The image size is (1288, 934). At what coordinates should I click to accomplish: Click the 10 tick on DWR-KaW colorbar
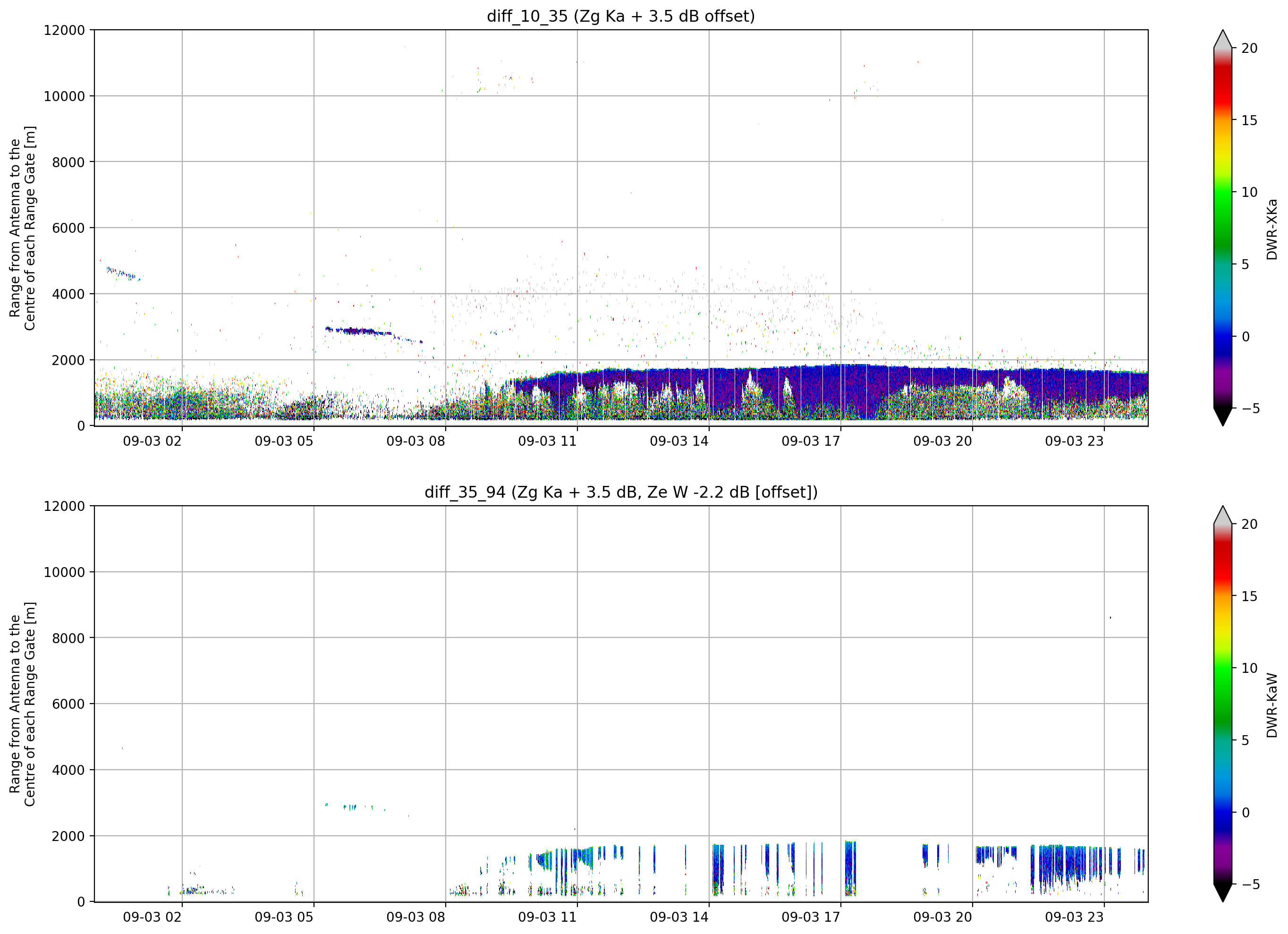(1249, 668)
